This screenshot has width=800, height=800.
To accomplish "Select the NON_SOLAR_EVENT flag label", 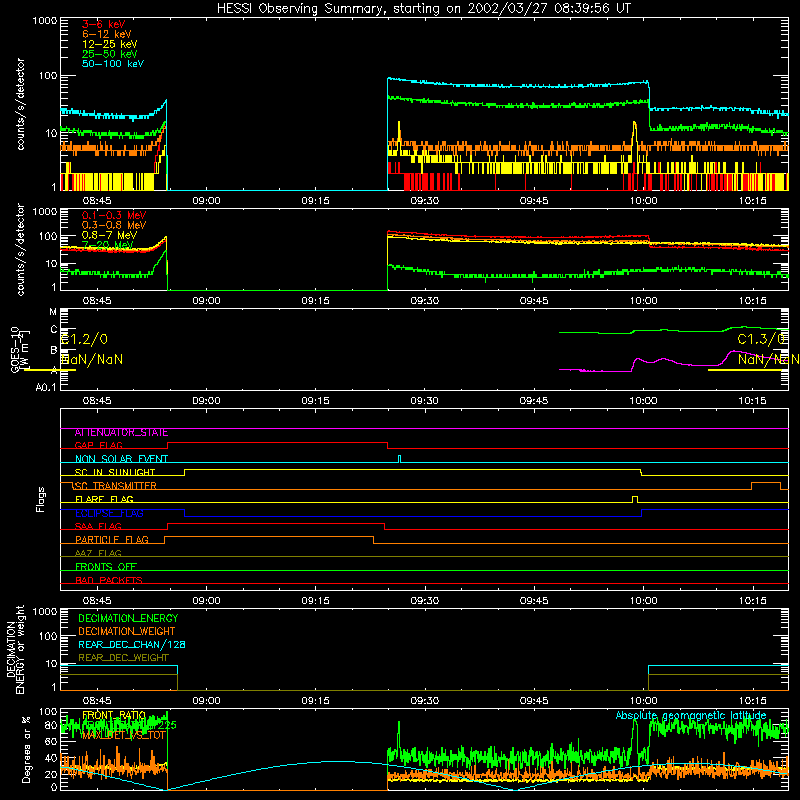I will point(121,459).
